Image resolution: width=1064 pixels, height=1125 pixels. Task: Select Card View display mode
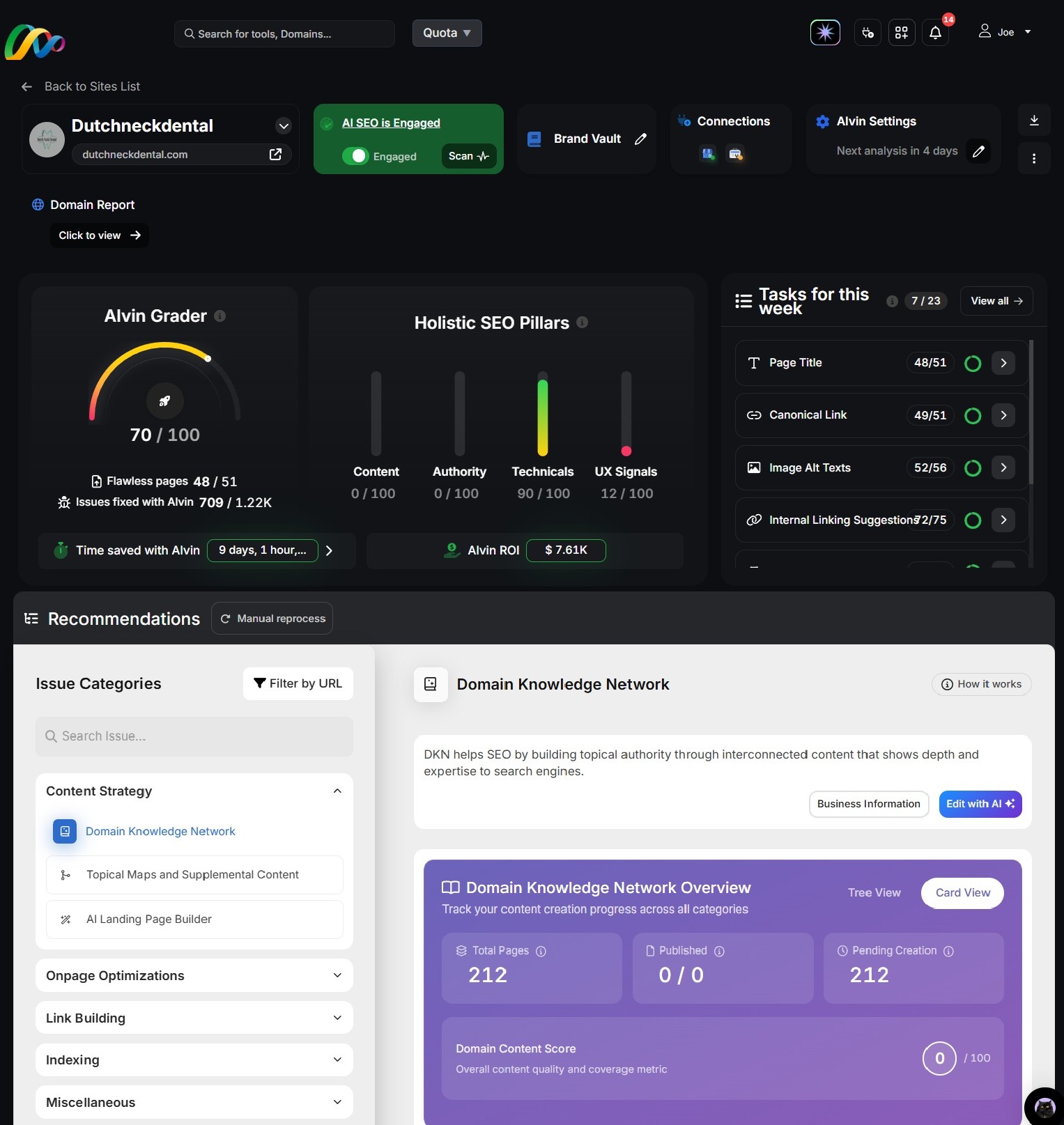pos(962,893)
